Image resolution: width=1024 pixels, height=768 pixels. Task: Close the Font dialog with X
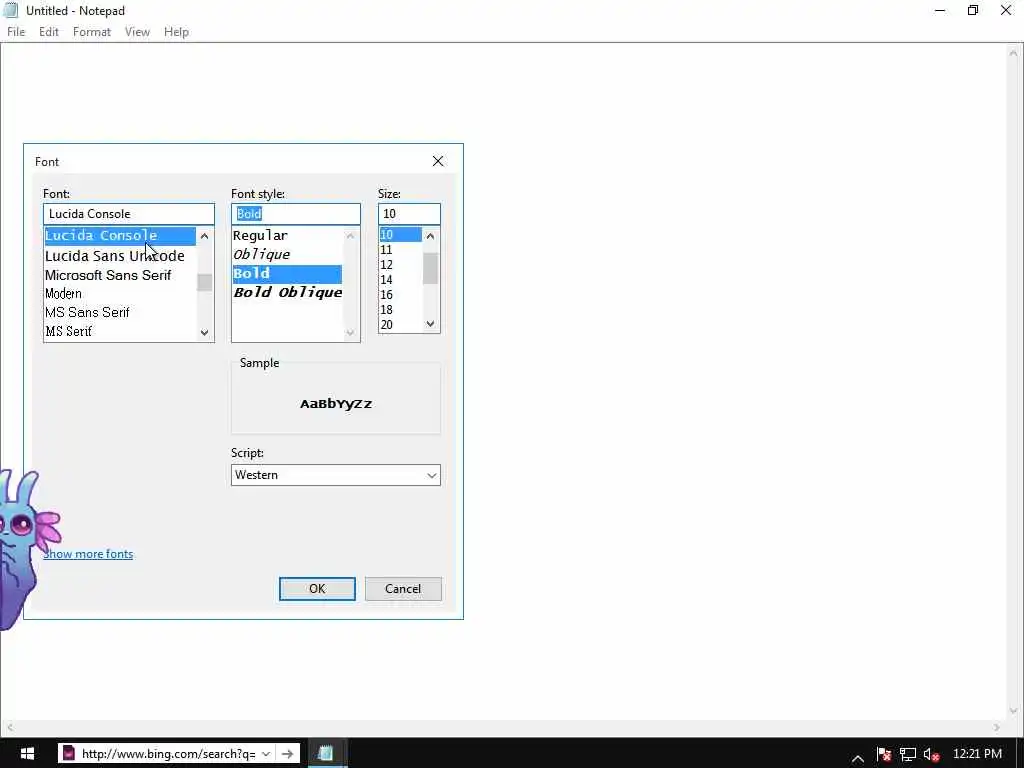click(x=438, y=161)
